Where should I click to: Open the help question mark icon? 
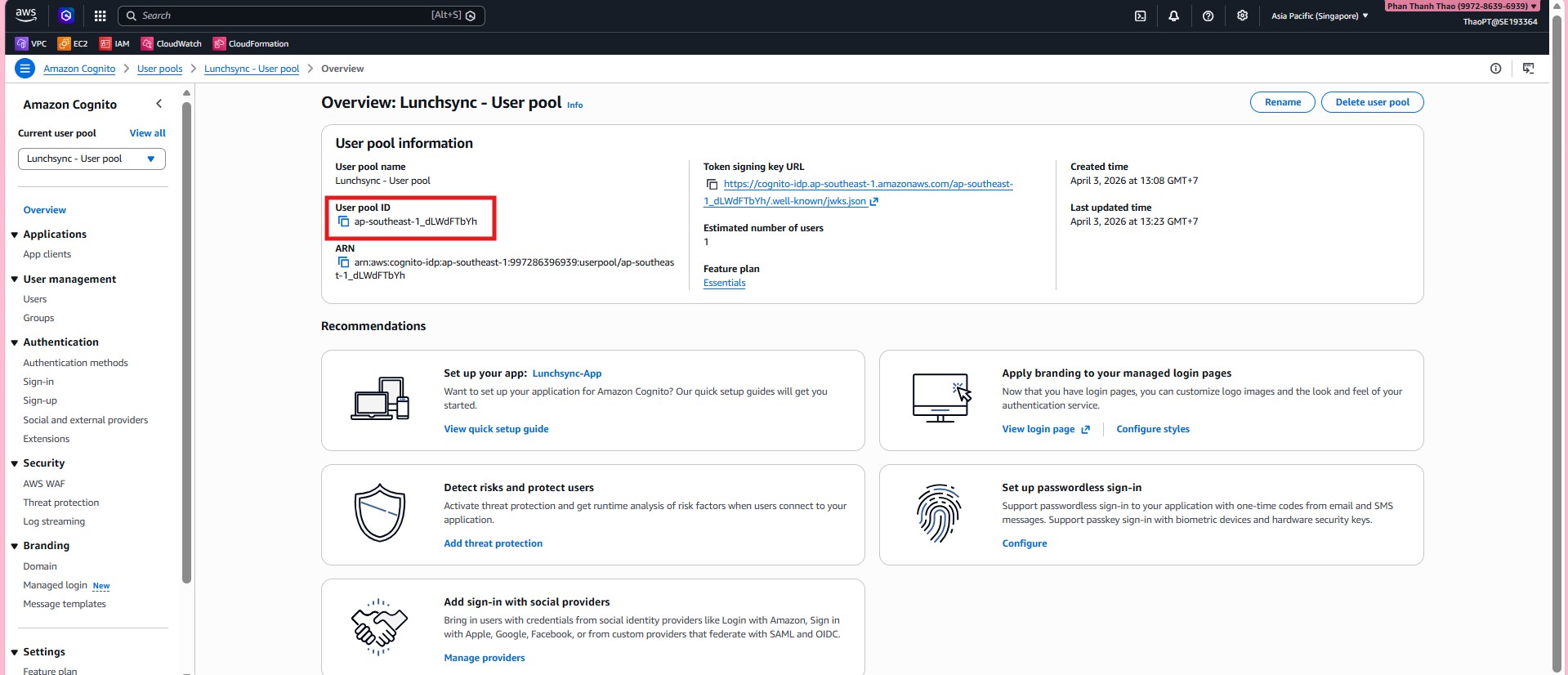pyautogui.click(x=1208, y=16)
